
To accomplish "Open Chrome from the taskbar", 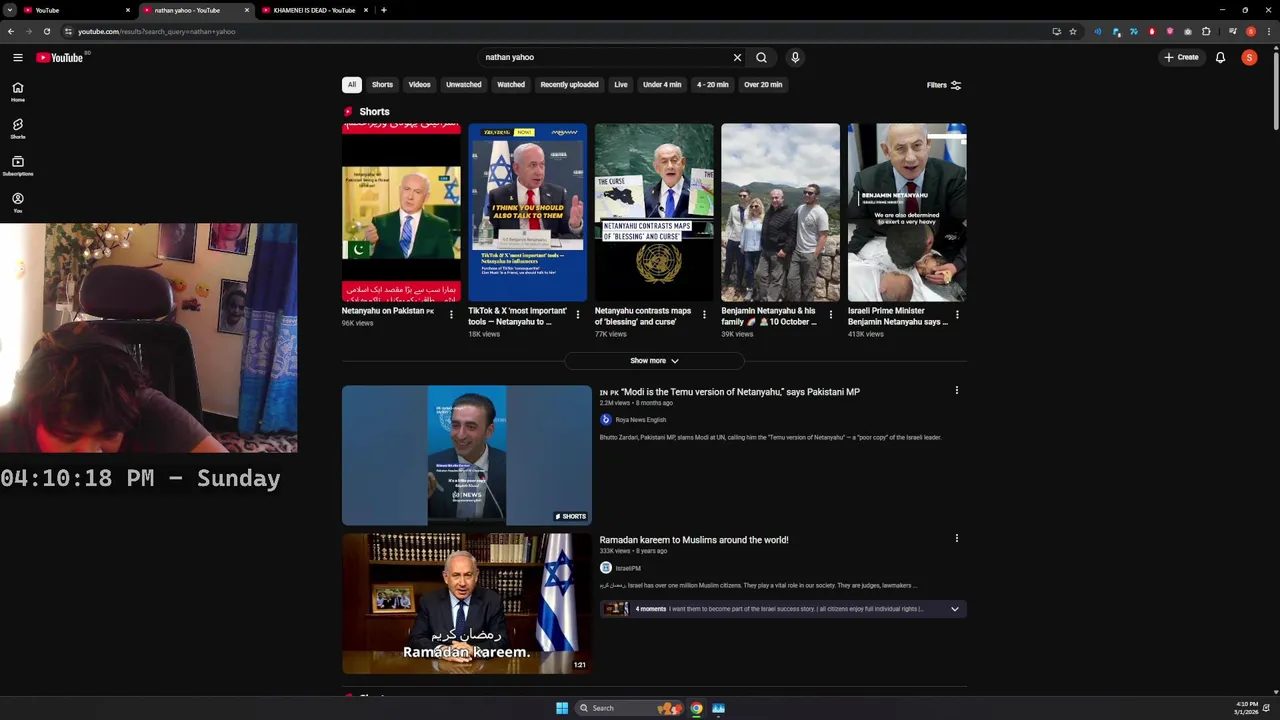I will pyautogui.click(x=697, y=708).
